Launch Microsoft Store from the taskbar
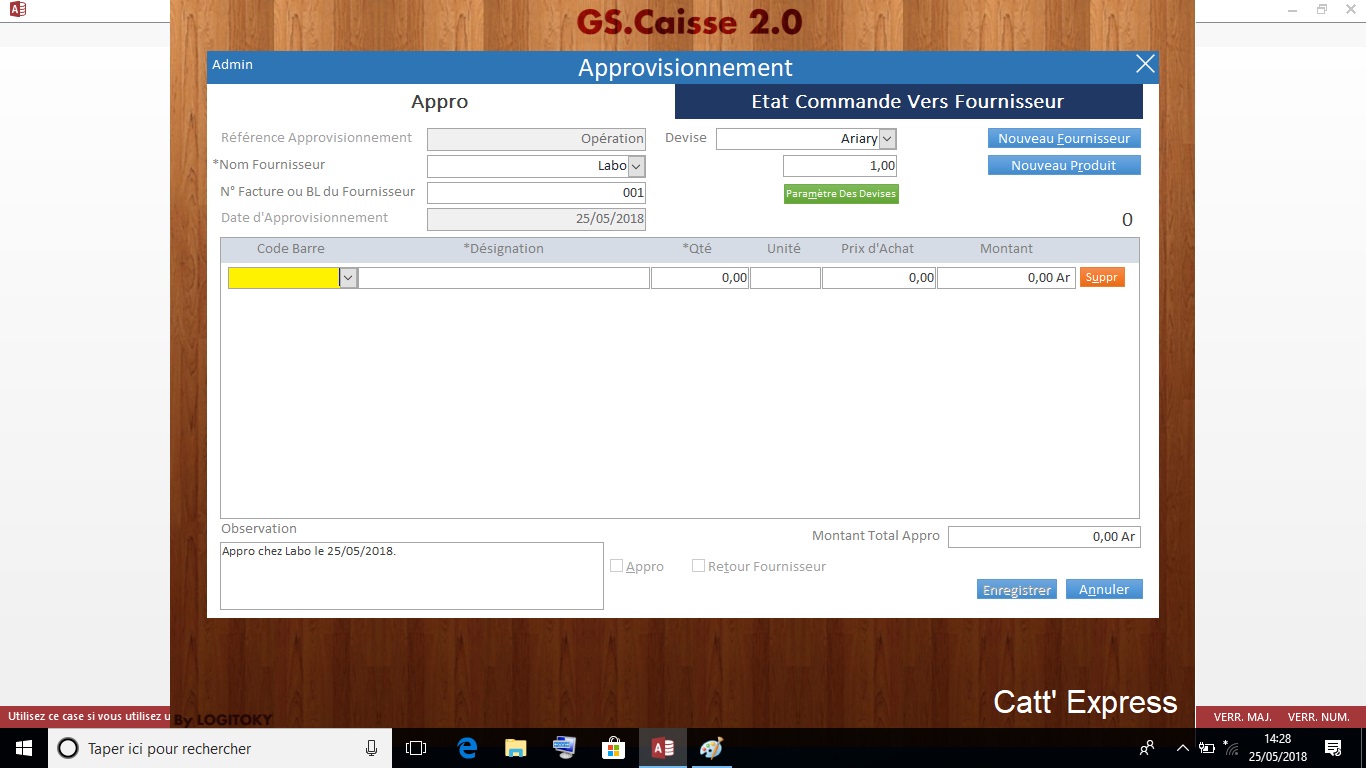The image size is (1366, 768). 613,748
